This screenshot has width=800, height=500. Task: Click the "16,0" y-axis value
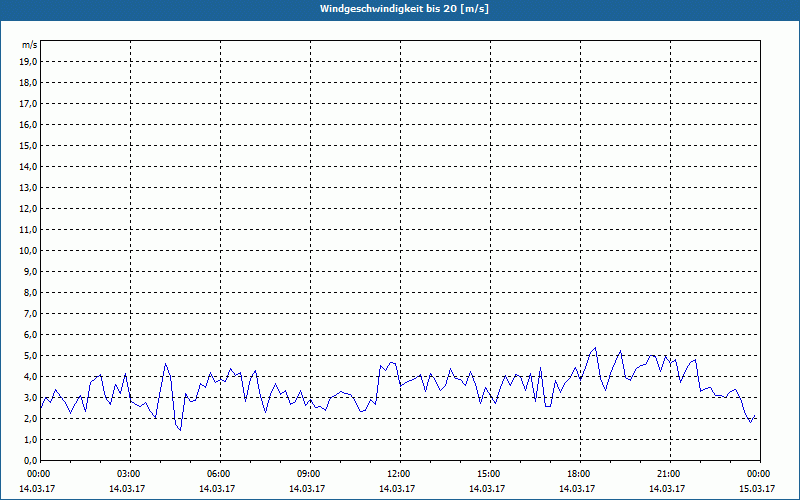[28, 124]
